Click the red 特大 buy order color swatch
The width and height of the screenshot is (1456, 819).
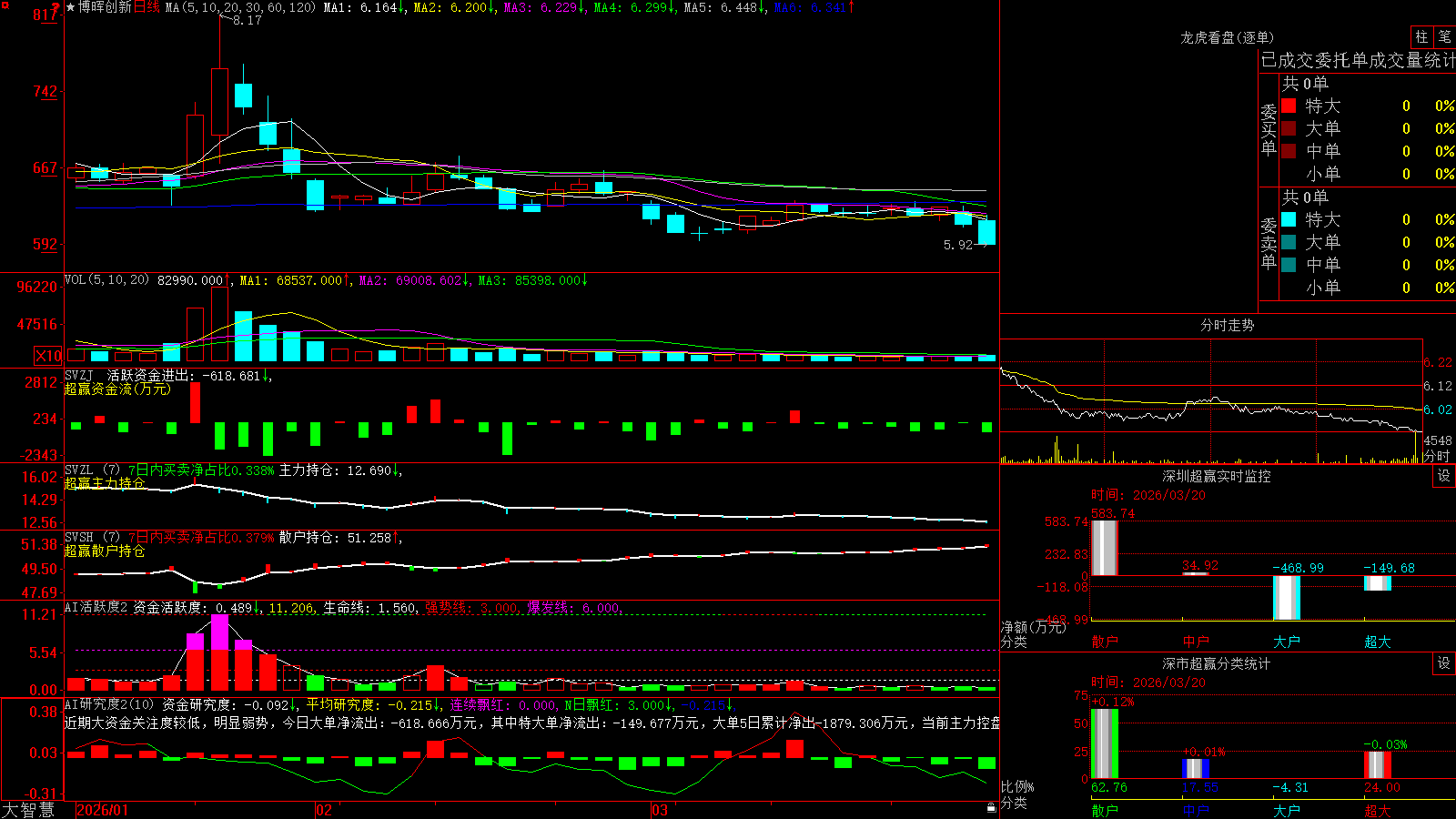(x=1289, y=106)
